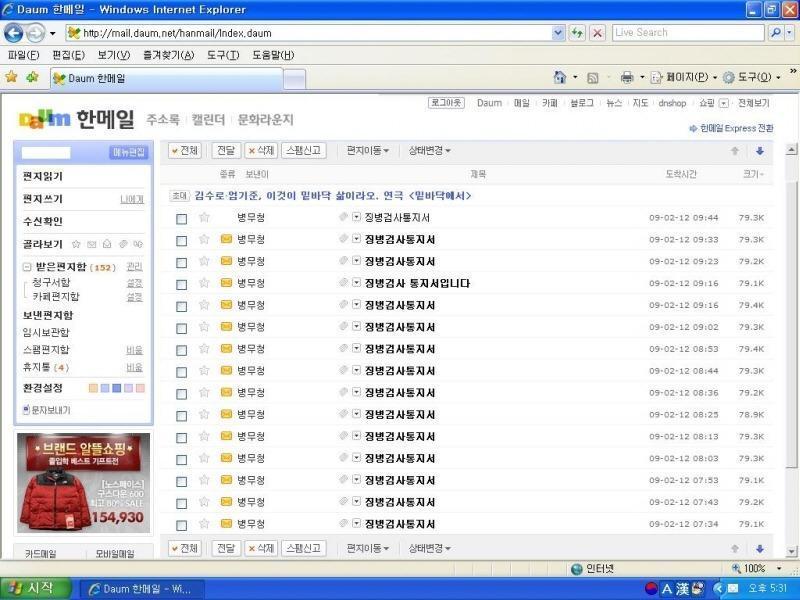Click the Home icon in the command bar
The image size is (800, 600).
pos(560,77)
